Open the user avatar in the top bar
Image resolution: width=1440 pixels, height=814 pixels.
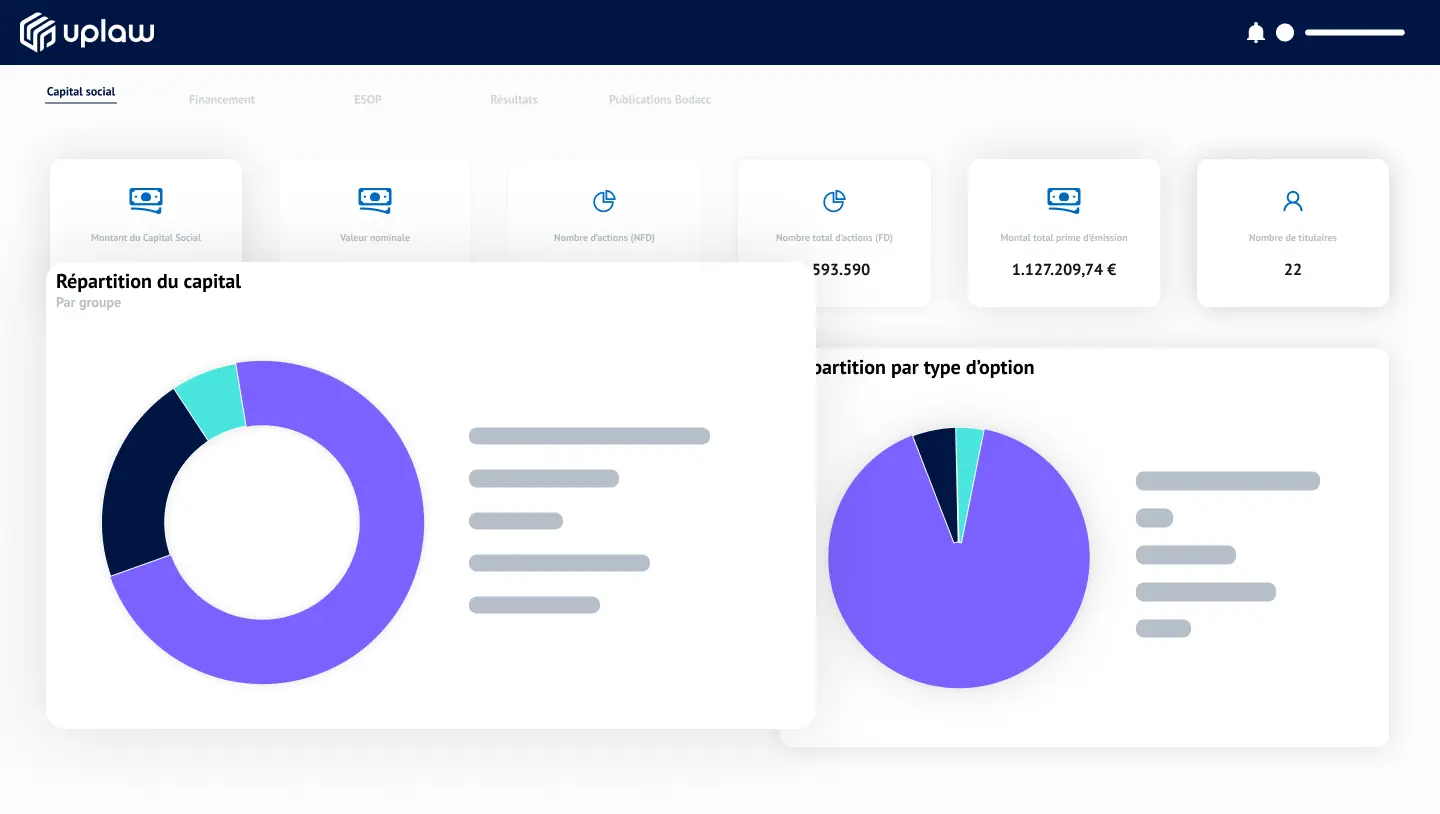point(1284,31)
